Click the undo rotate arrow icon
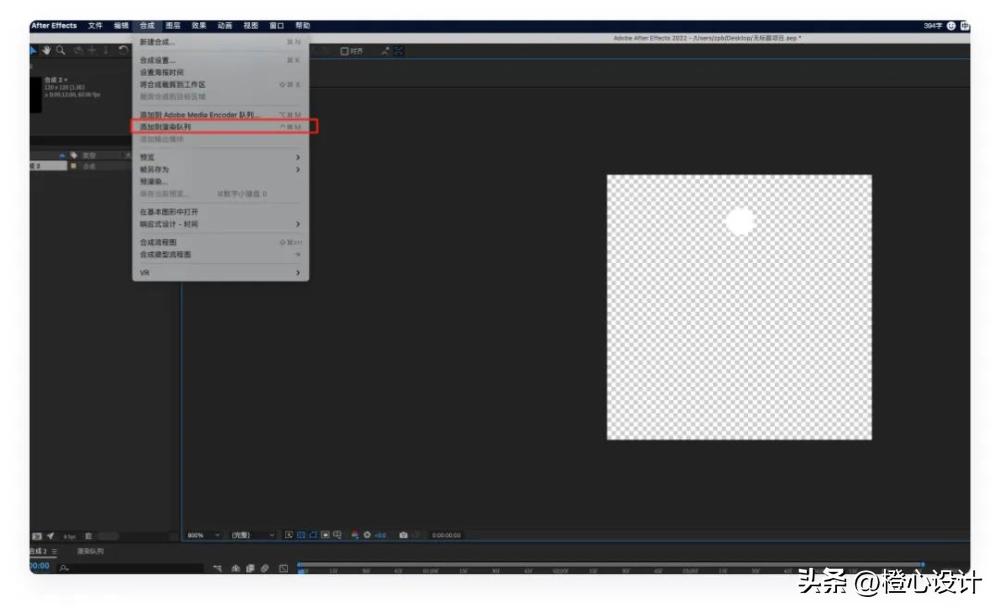This screenshot has height=613, width=1000. (x=123, y=50)
